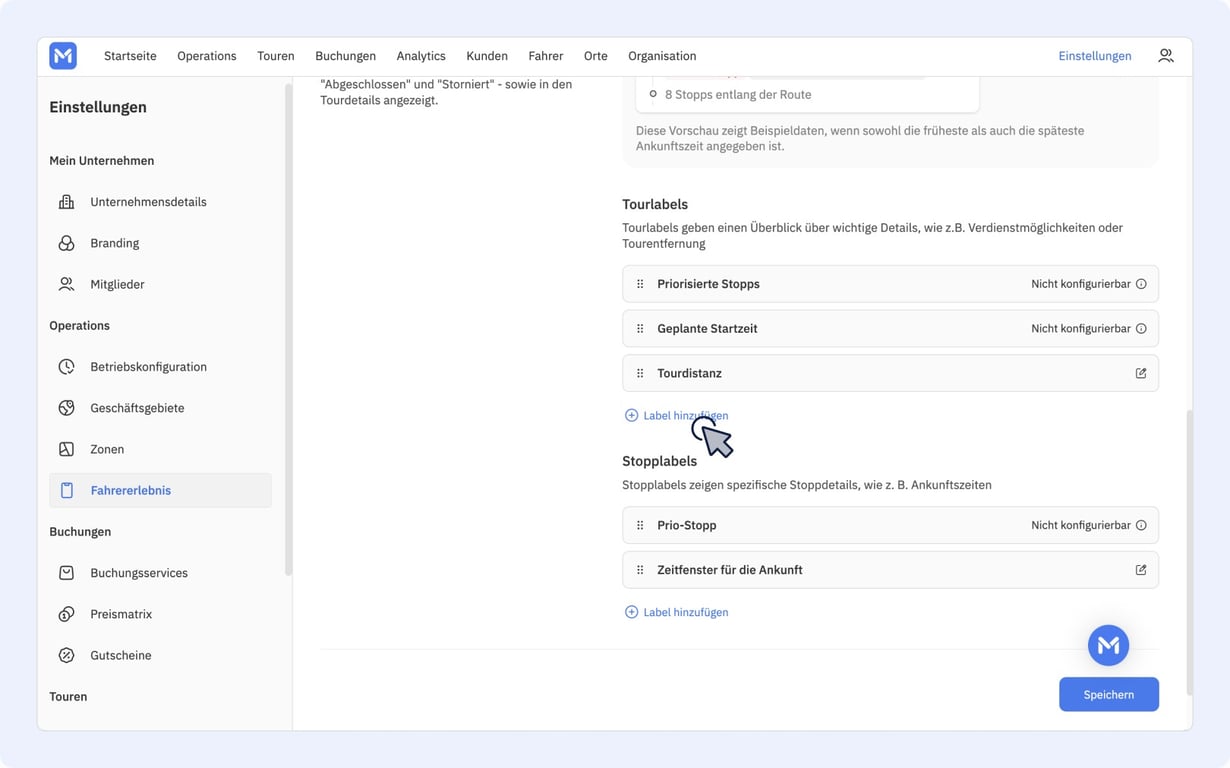This screenshot has width=1230, height=768.
Task: Click the Branding circles icon
Action: point(66,243)
